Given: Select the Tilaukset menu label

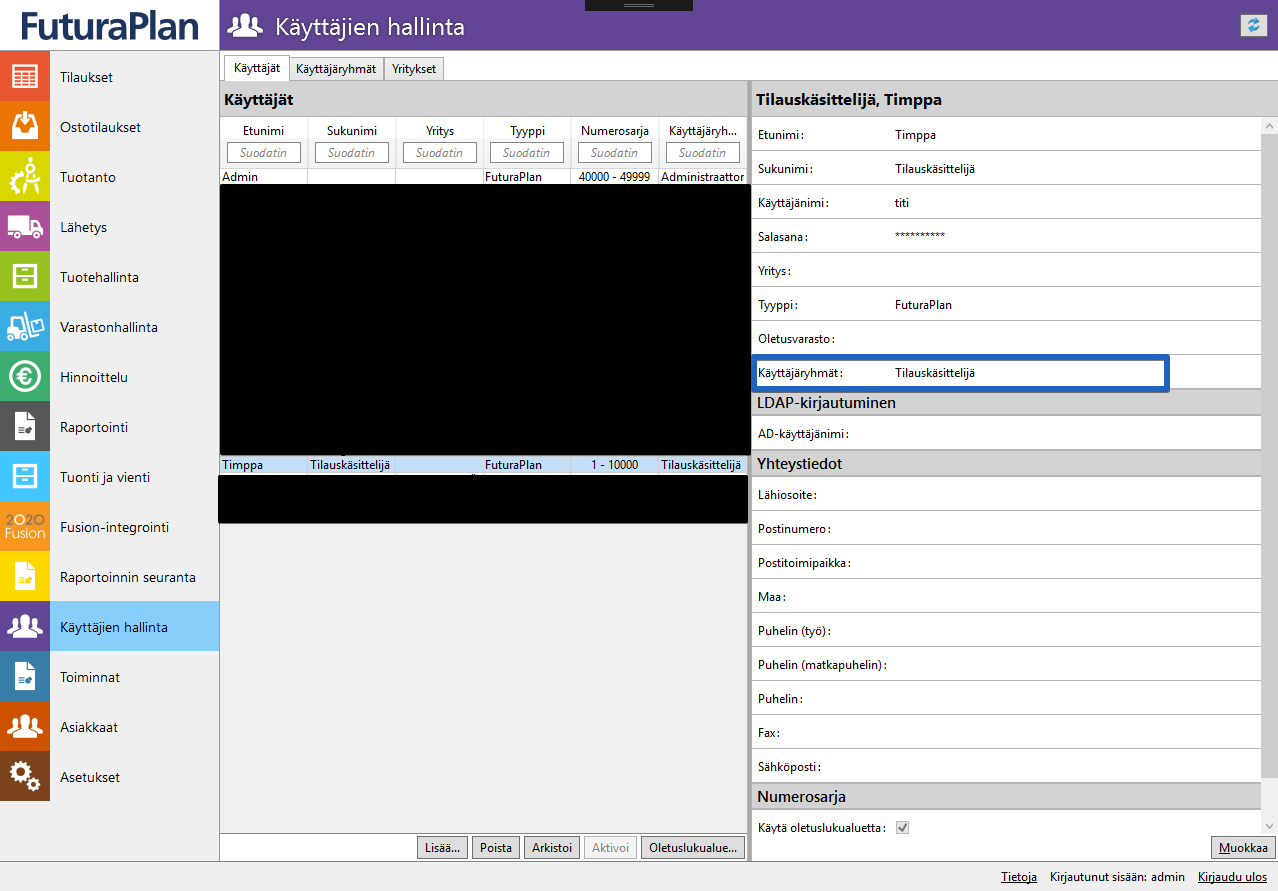Looking at the screenshot, I should [x=86, y=77].
